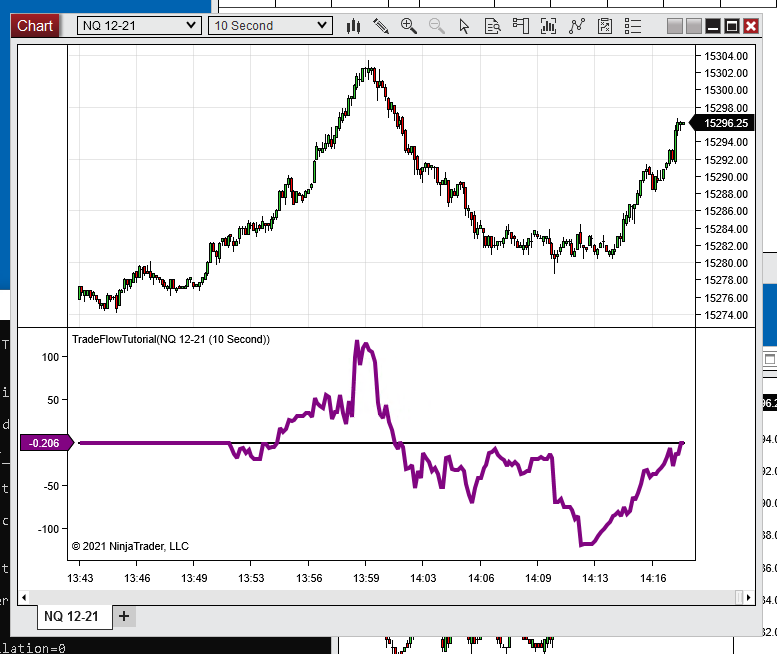
Task: Click the 13:43 time axis label
Action: [80, 578]
